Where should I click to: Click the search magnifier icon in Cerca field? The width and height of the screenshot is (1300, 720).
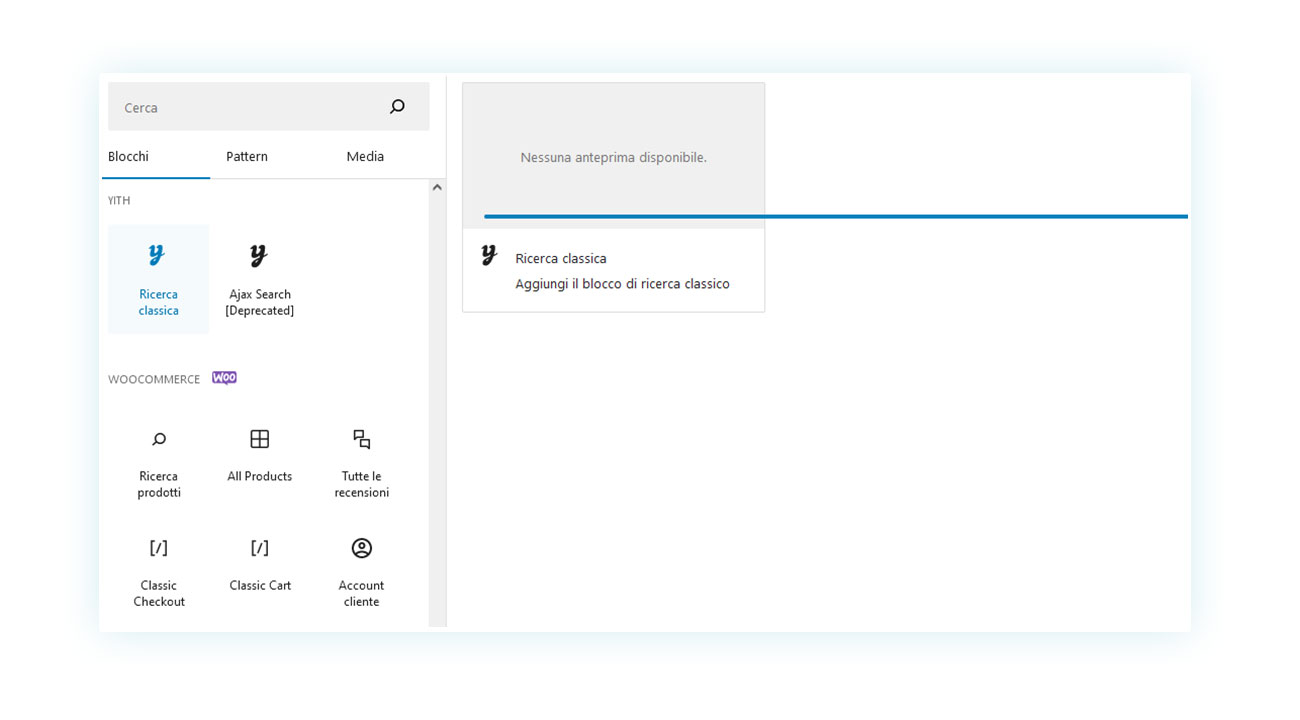397,106
